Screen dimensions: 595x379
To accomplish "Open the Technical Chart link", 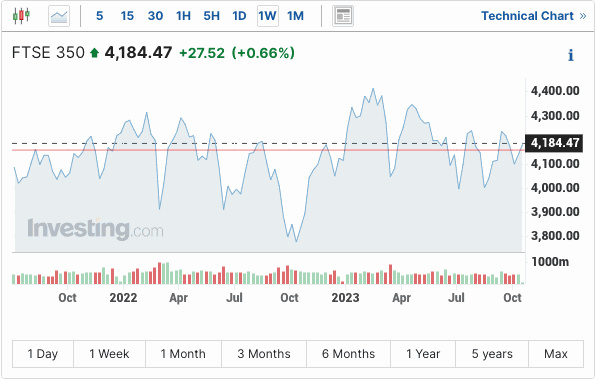I will pyautogui.click(x=534, y=16).
